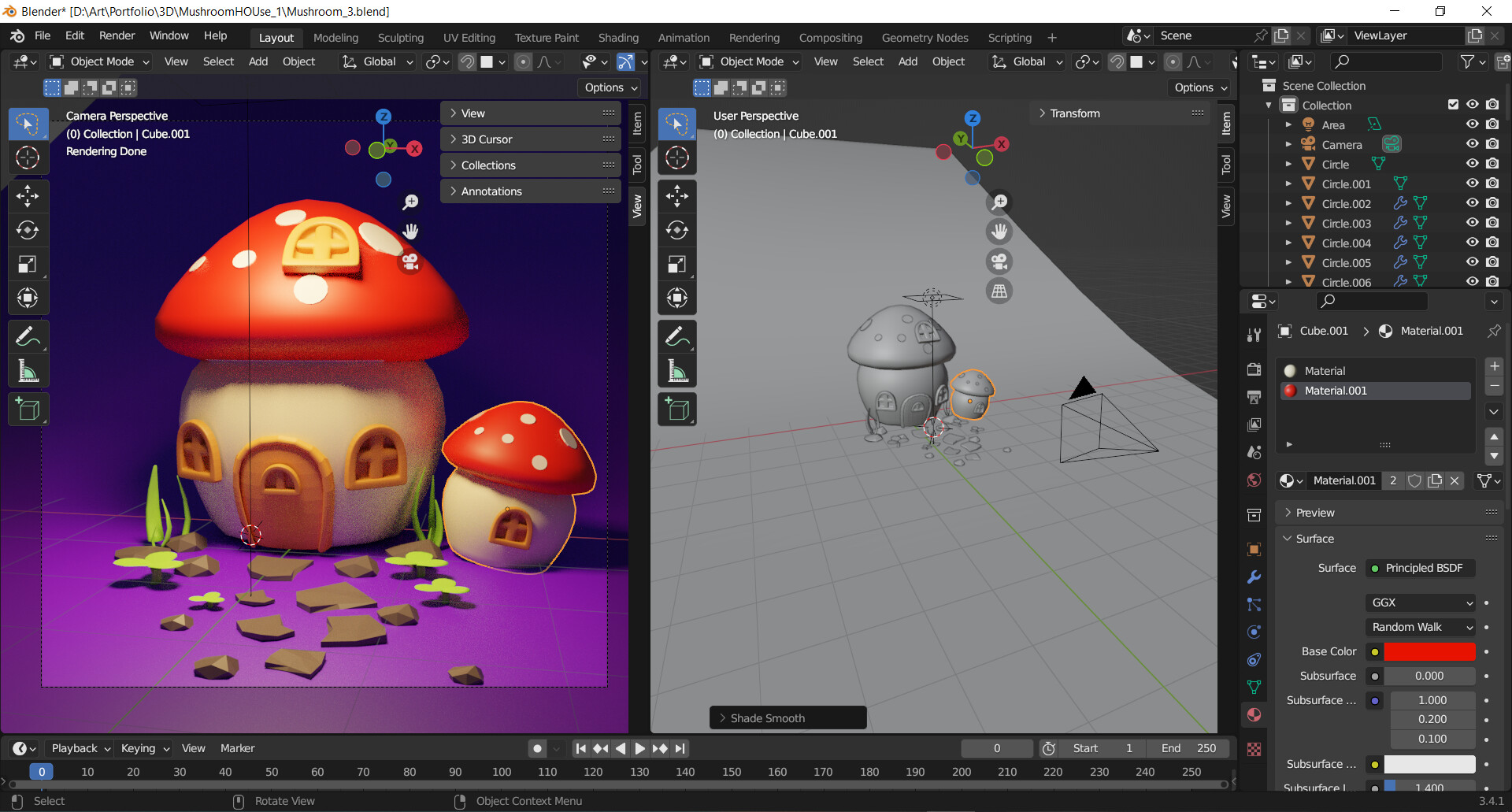Expand the Preview panel in material properties
Viewport: 1512px width, 812px height.
1314,513
